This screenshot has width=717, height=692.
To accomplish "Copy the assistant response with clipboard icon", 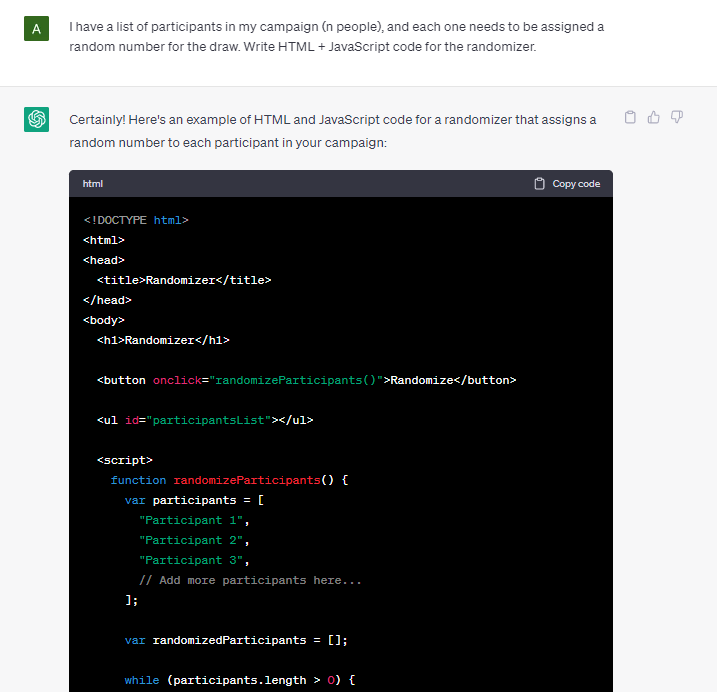I will point(630,118).
